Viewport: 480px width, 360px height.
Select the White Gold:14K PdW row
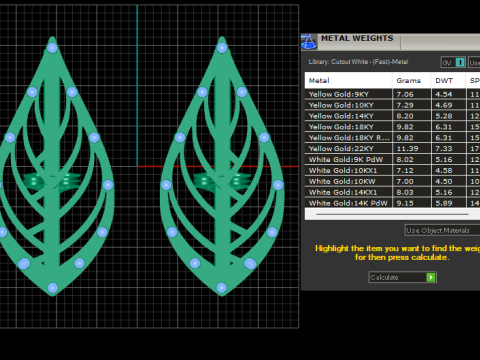click(x=392, y=203)
